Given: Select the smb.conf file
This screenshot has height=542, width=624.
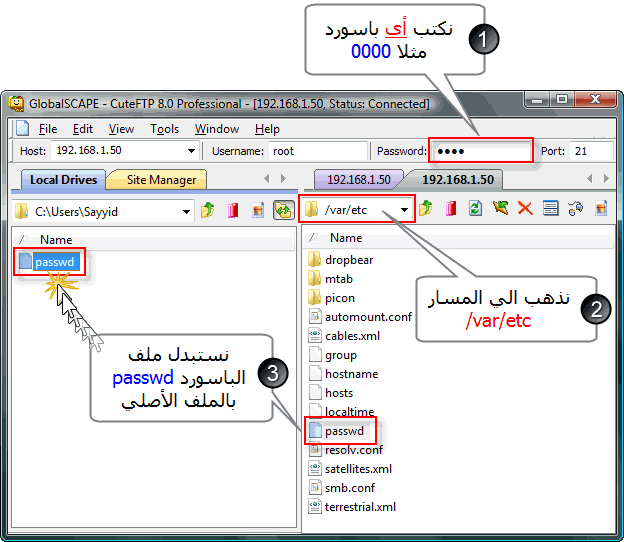Looking at the screenshot, I should 342,488.
